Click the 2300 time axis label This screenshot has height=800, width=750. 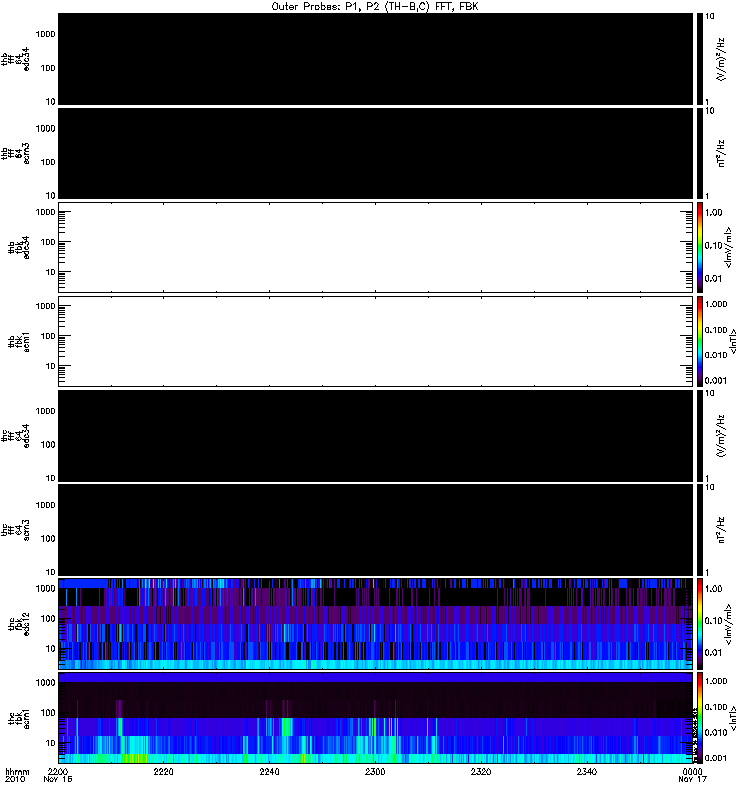point(375,771)
